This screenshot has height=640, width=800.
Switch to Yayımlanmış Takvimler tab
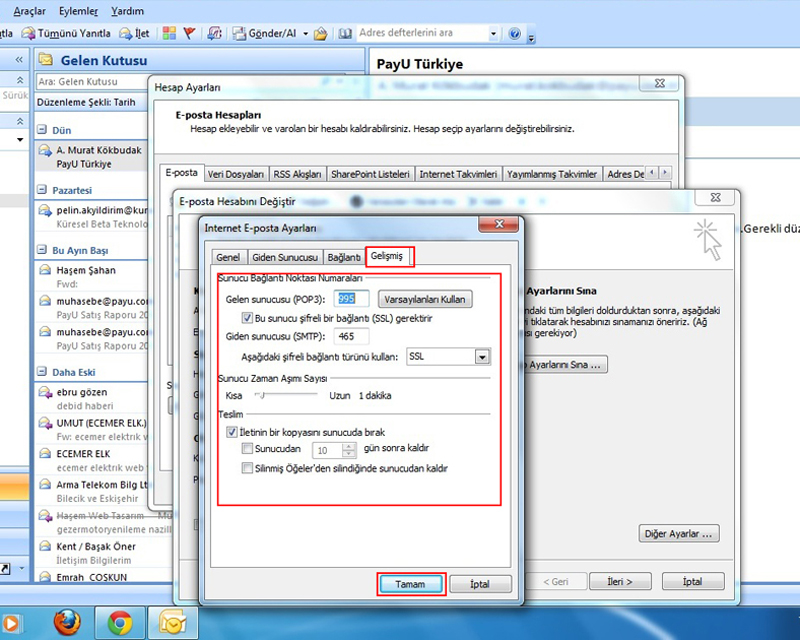click(x=552, y=174)
